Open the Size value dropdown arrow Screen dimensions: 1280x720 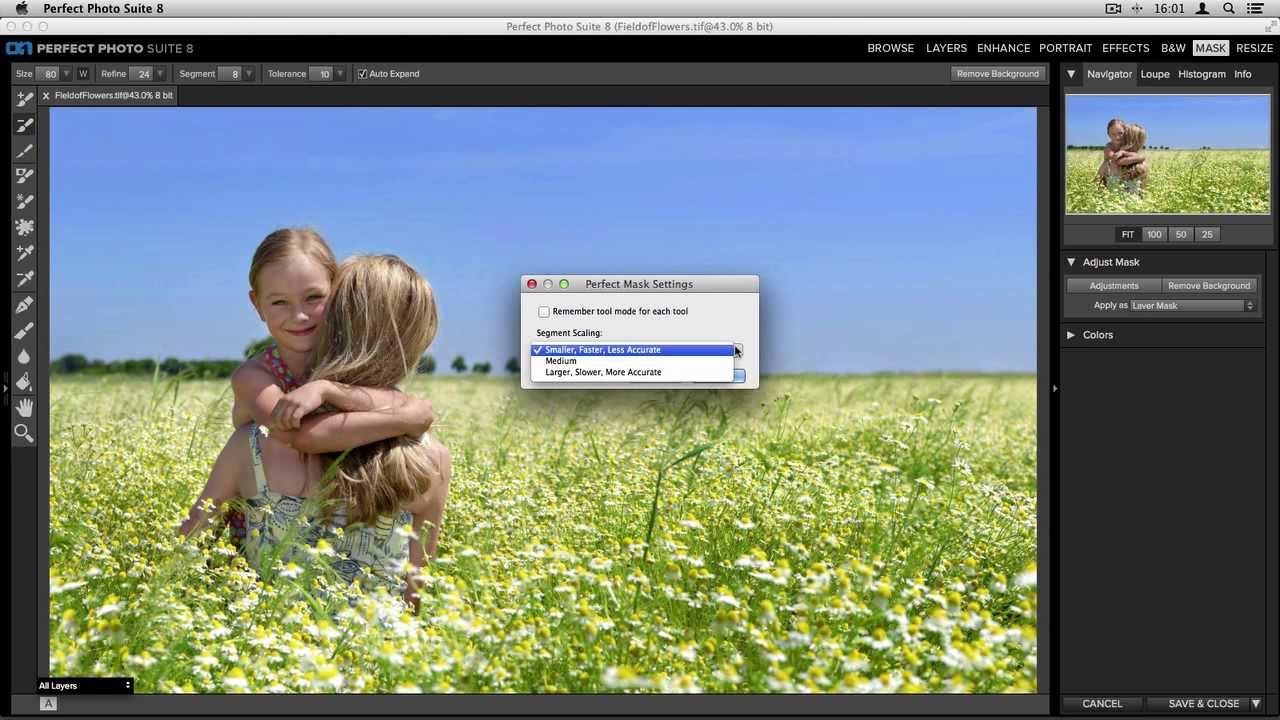tap(67, 74)
